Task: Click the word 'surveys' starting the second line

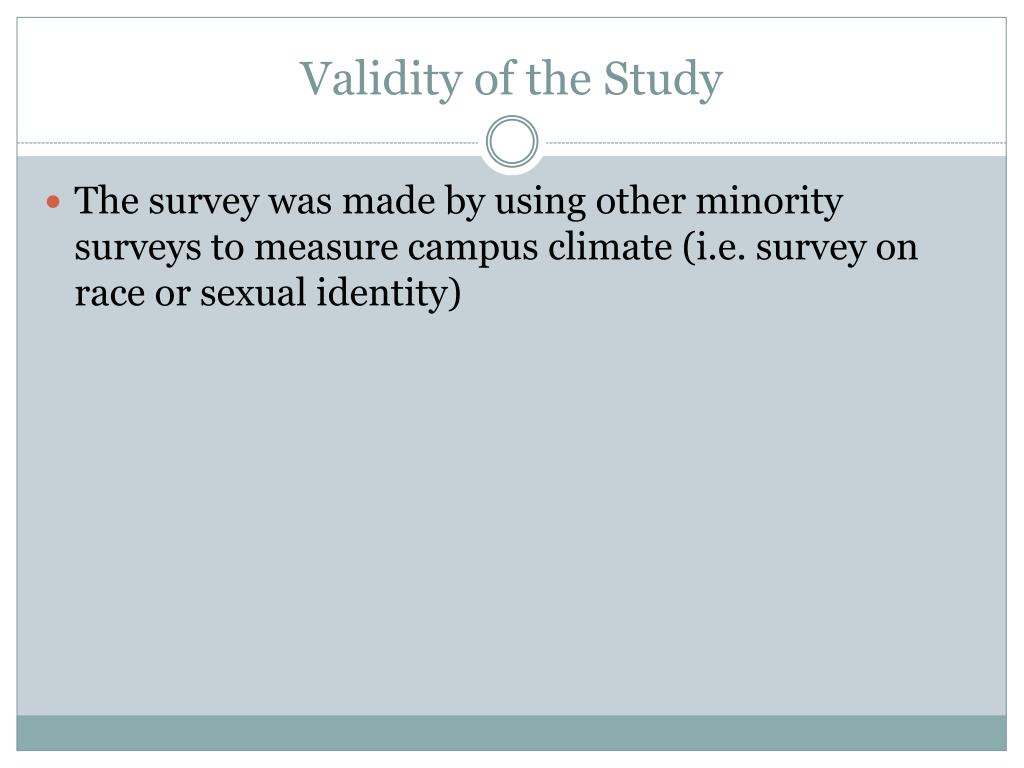Action: tap(138, 248)
